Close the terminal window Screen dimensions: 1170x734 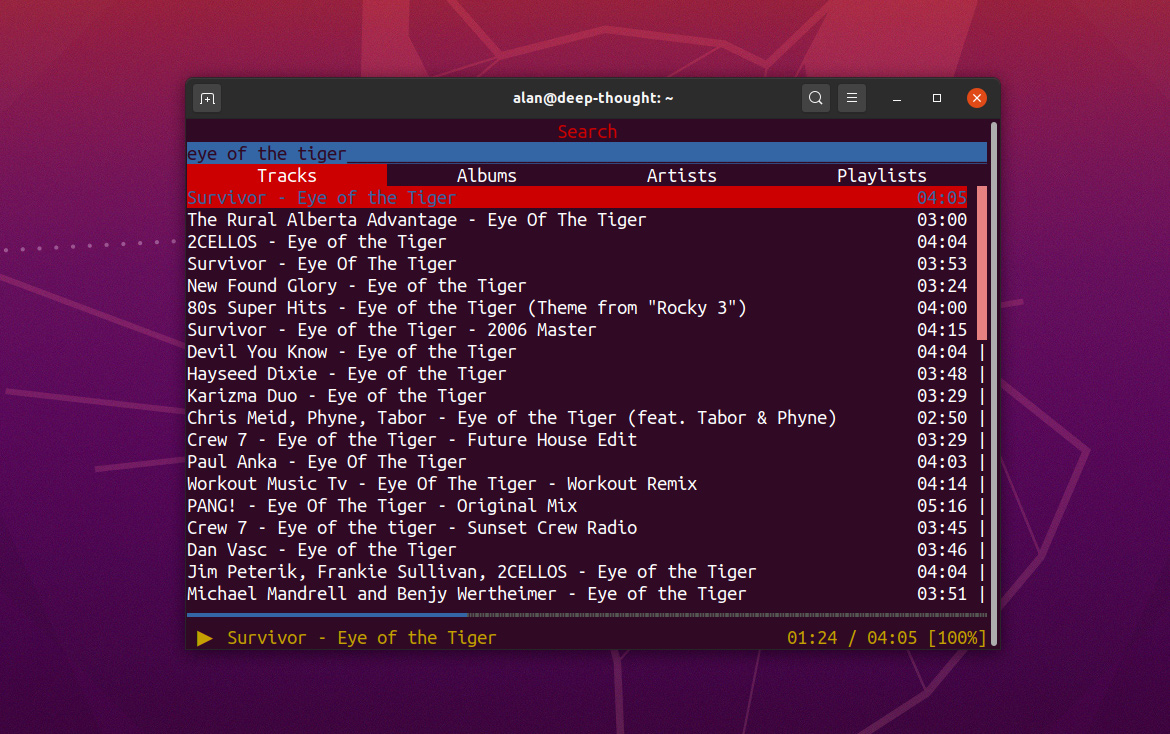click(977, 98)
